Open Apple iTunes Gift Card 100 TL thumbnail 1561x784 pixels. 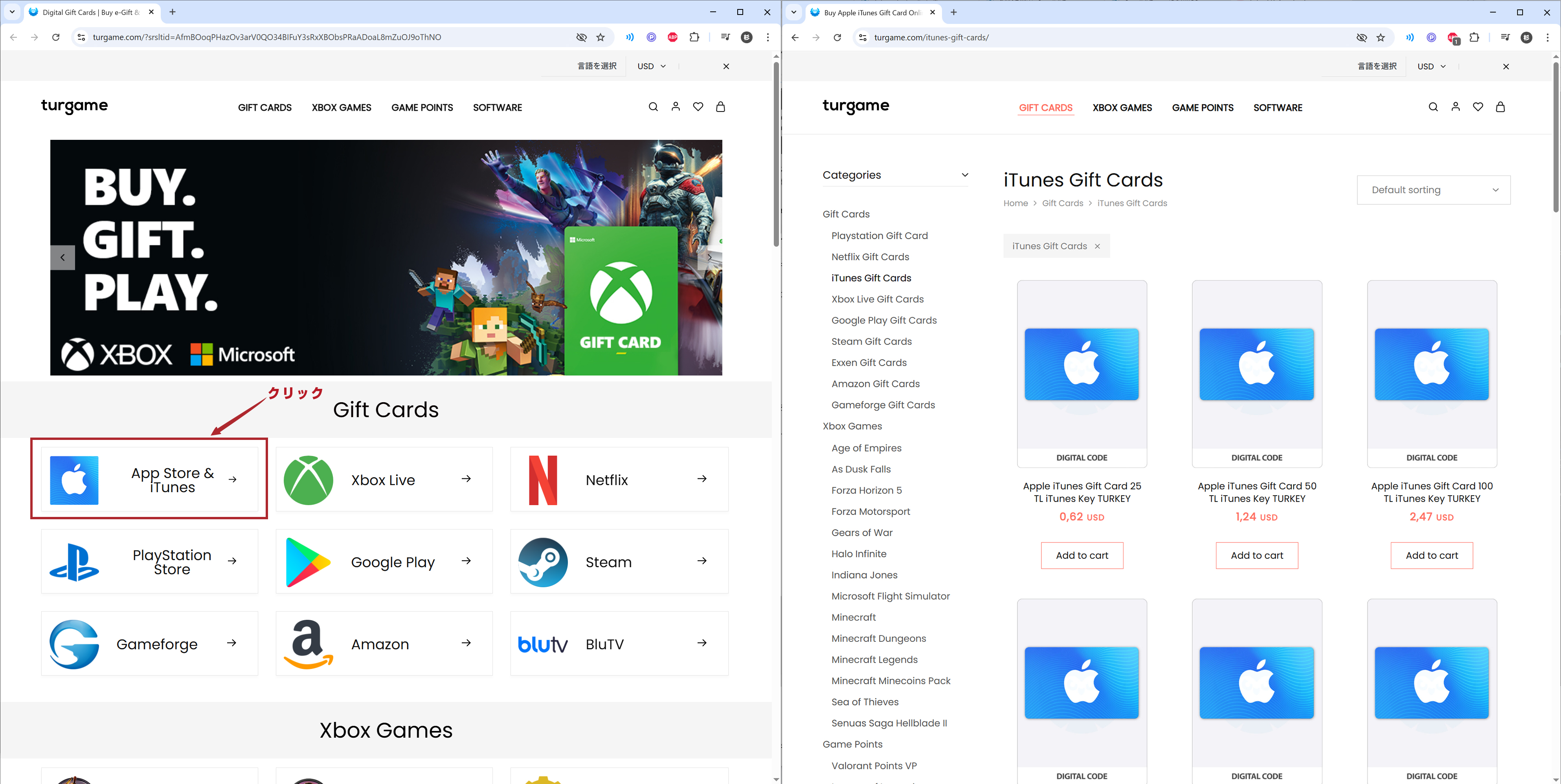pyautogui.click(x=1432, y=374)
